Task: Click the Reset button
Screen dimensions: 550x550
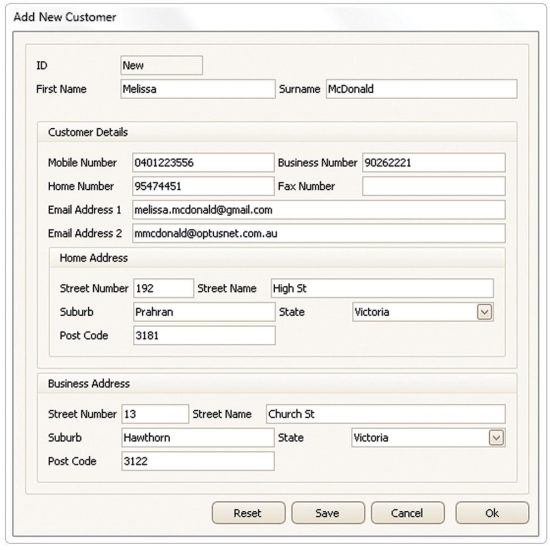Action: (x=248, y=513)
